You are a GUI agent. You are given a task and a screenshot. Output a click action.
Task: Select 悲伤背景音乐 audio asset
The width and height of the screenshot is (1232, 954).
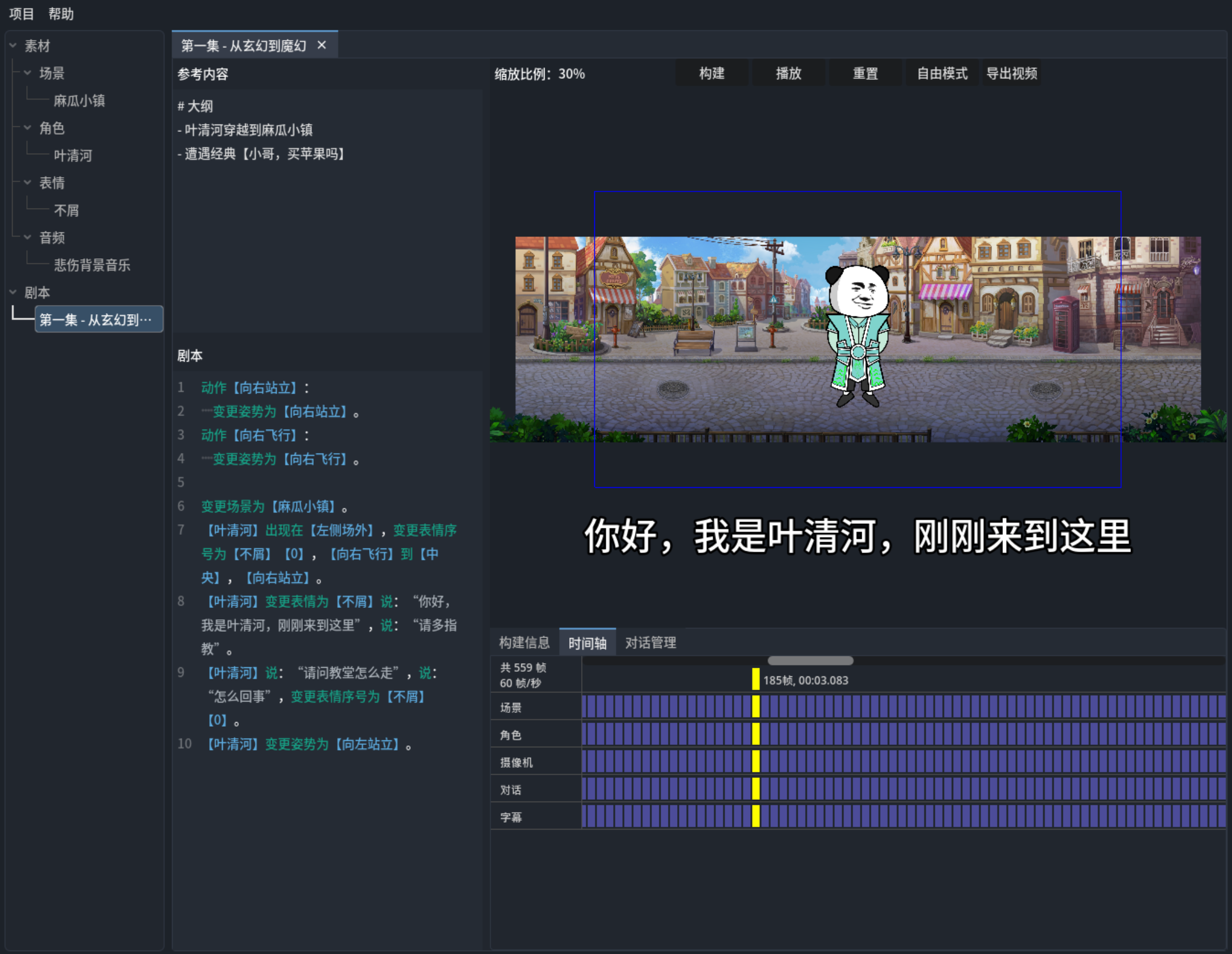[x=91, y=265]
